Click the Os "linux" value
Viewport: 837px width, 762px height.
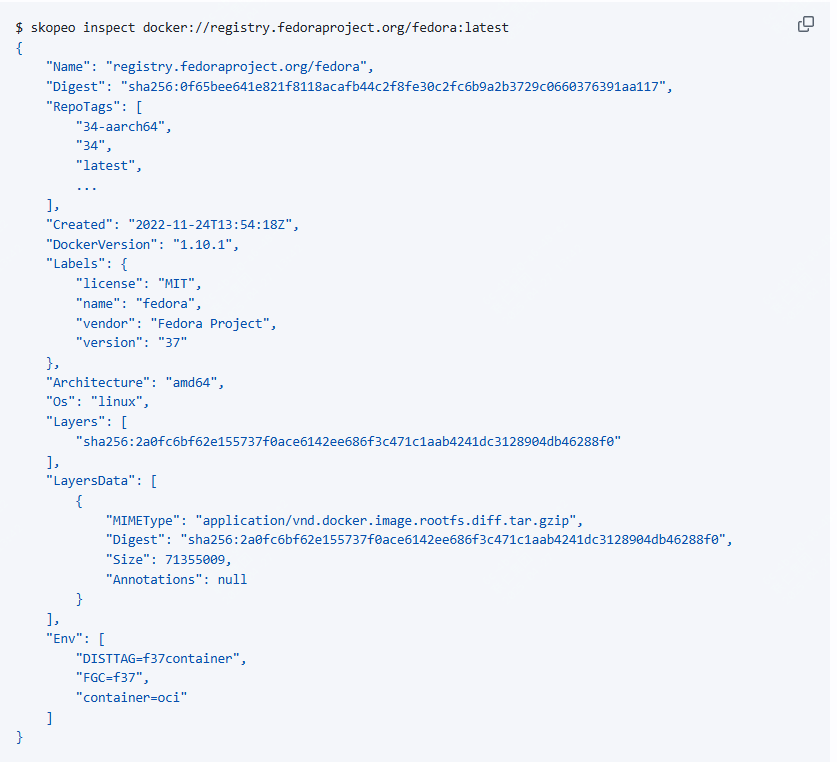[x=119, y=401]
